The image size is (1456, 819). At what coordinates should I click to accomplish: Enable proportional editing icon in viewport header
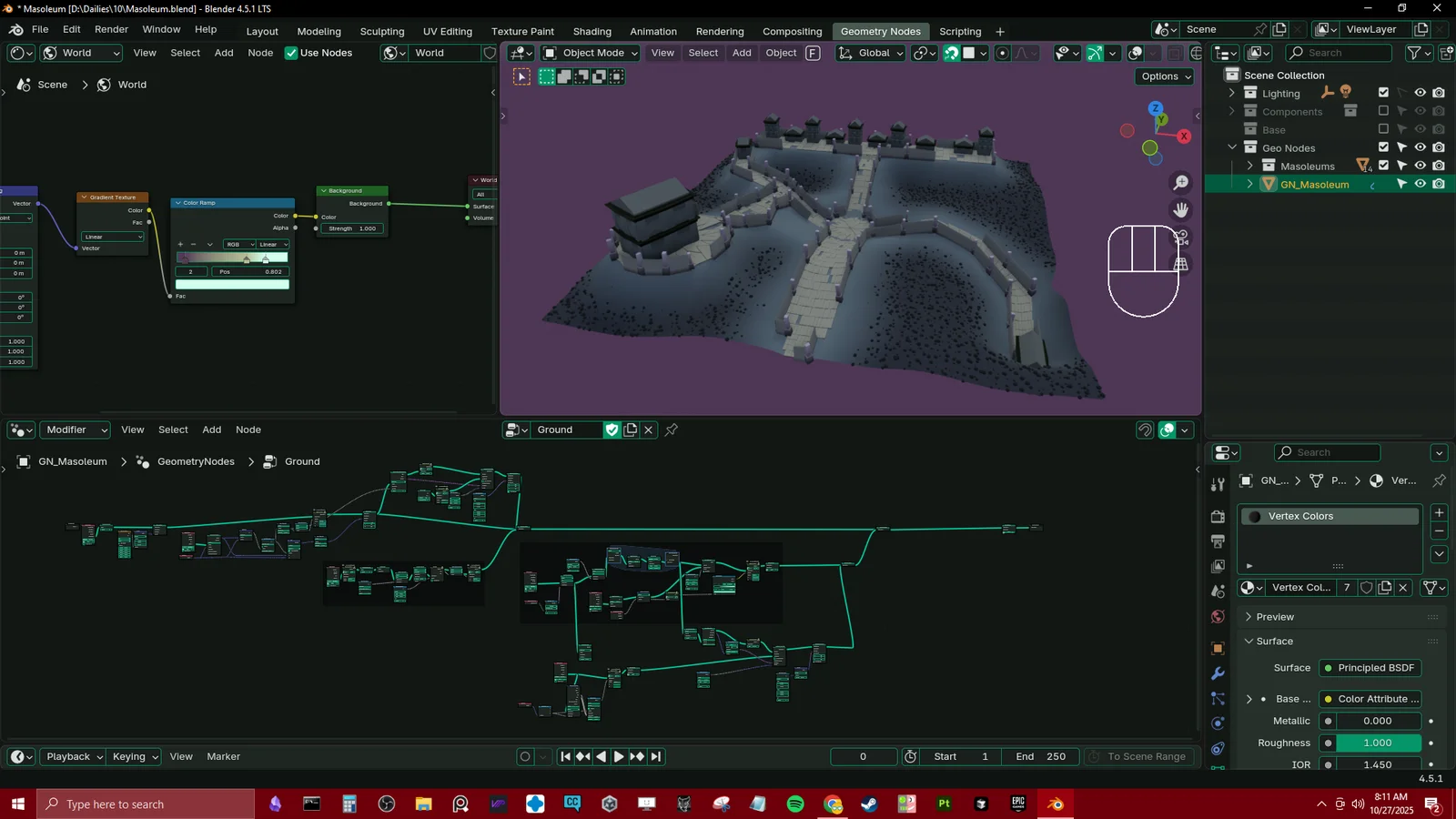click(1003, 53)
